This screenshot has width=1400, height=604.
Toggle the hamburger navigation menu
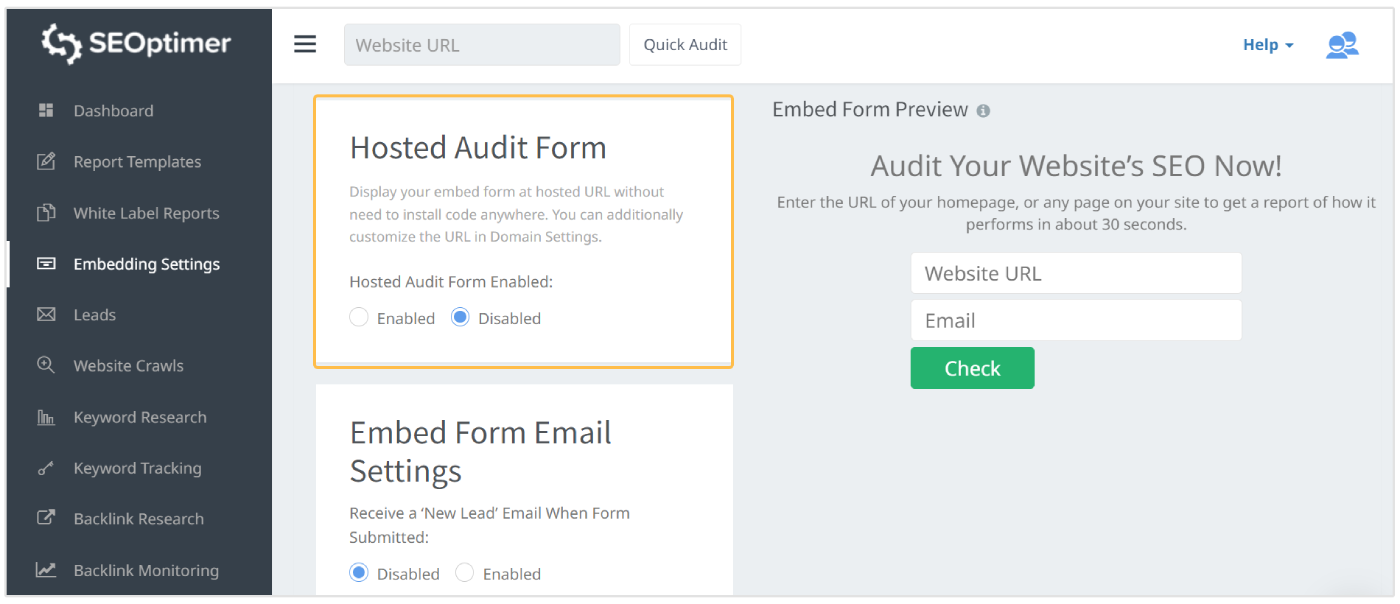(305, 44)
